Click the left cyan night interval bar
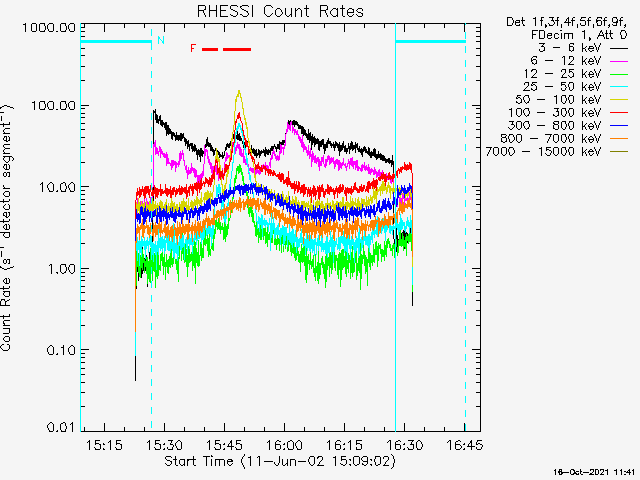The image size is (640, 480). coord(116,42)
